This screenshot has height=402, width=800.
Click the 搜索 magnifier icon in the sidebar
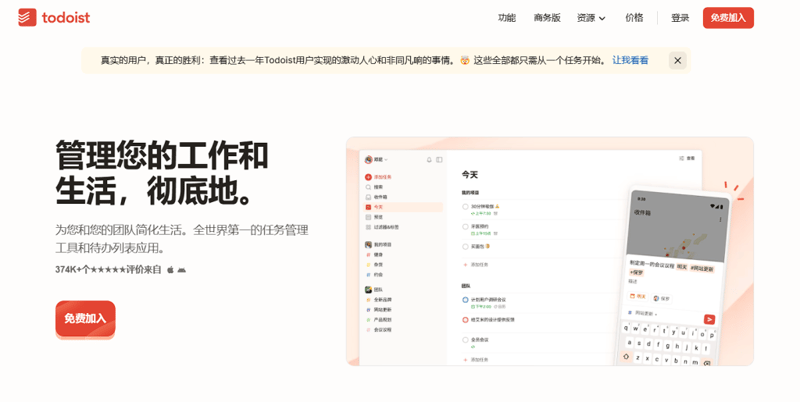coord(368,187)
